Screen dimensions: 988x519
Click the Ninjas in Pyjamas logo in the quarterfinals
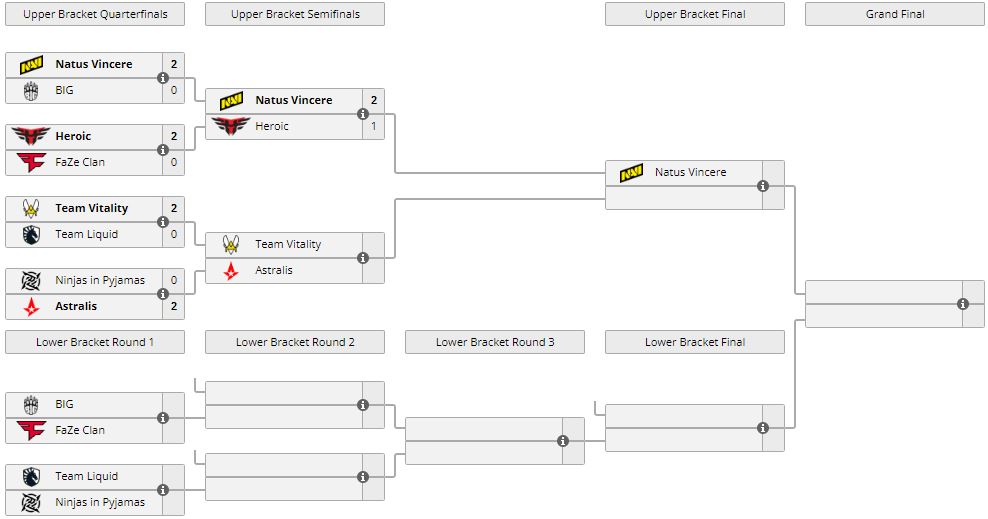(x=31, y=280)
